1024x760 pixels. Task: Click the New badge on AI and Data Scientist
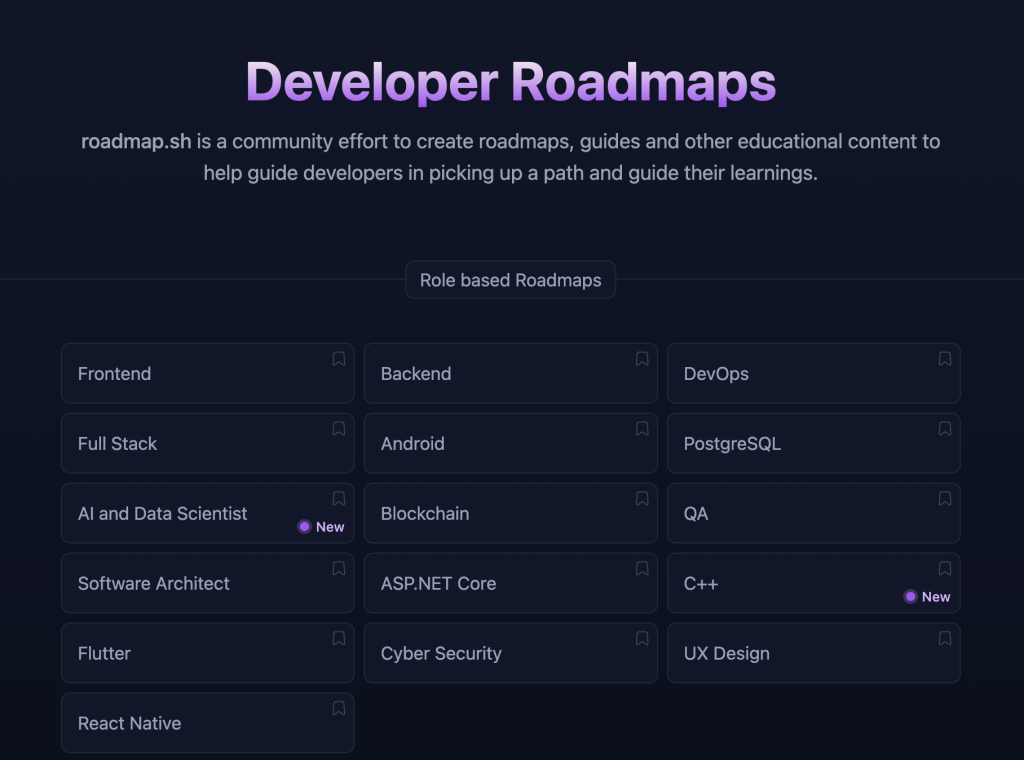321,527
